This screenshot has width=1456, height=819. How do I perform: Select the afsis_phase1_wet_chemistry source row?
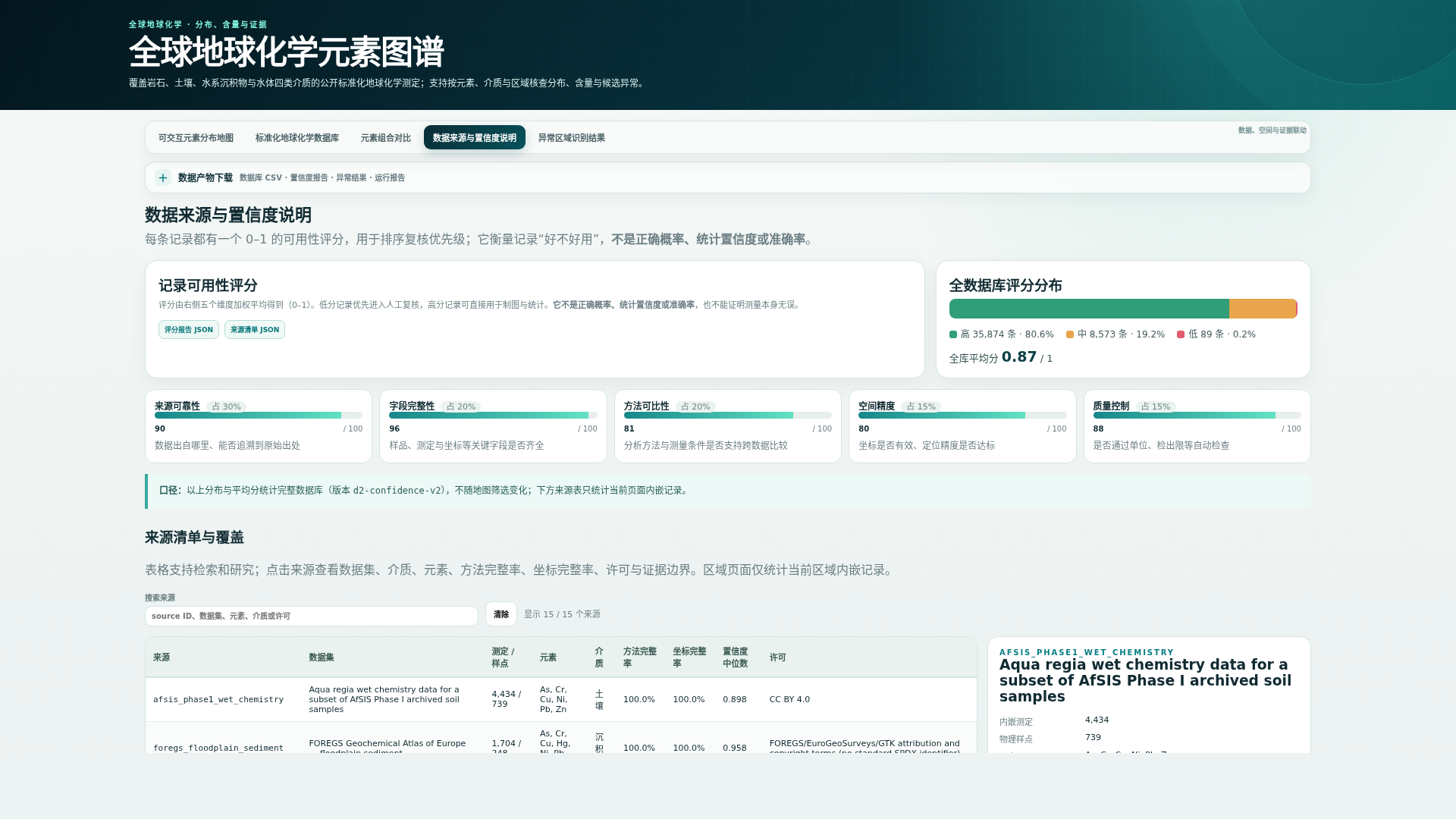point(561,699)
